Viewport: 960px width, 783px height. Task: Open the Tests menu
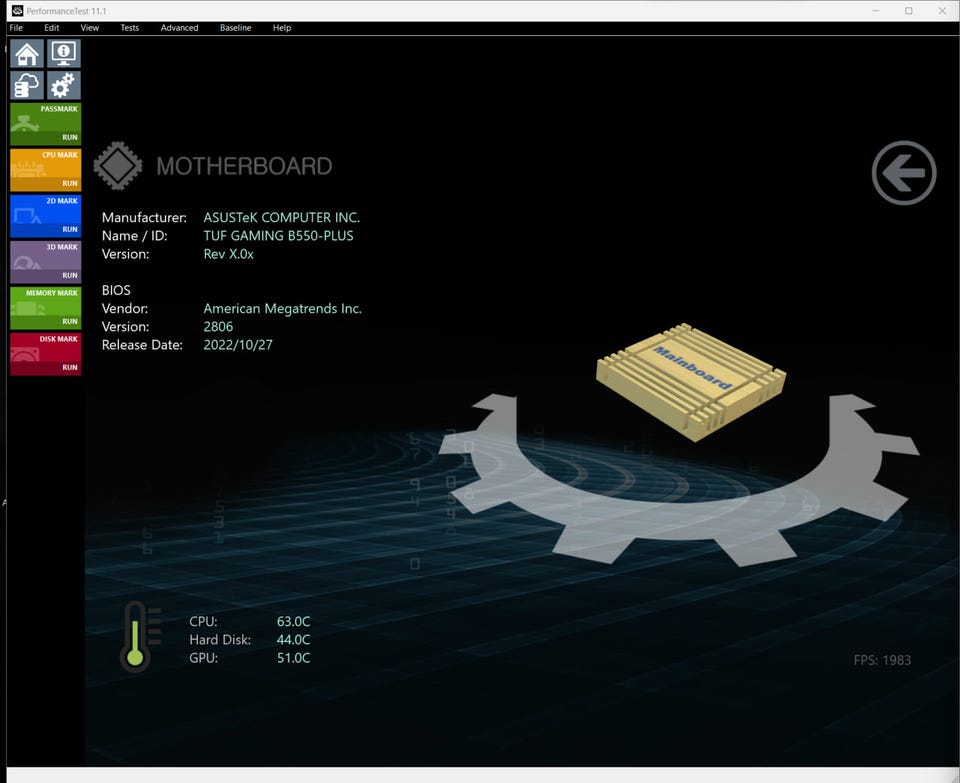130,28
